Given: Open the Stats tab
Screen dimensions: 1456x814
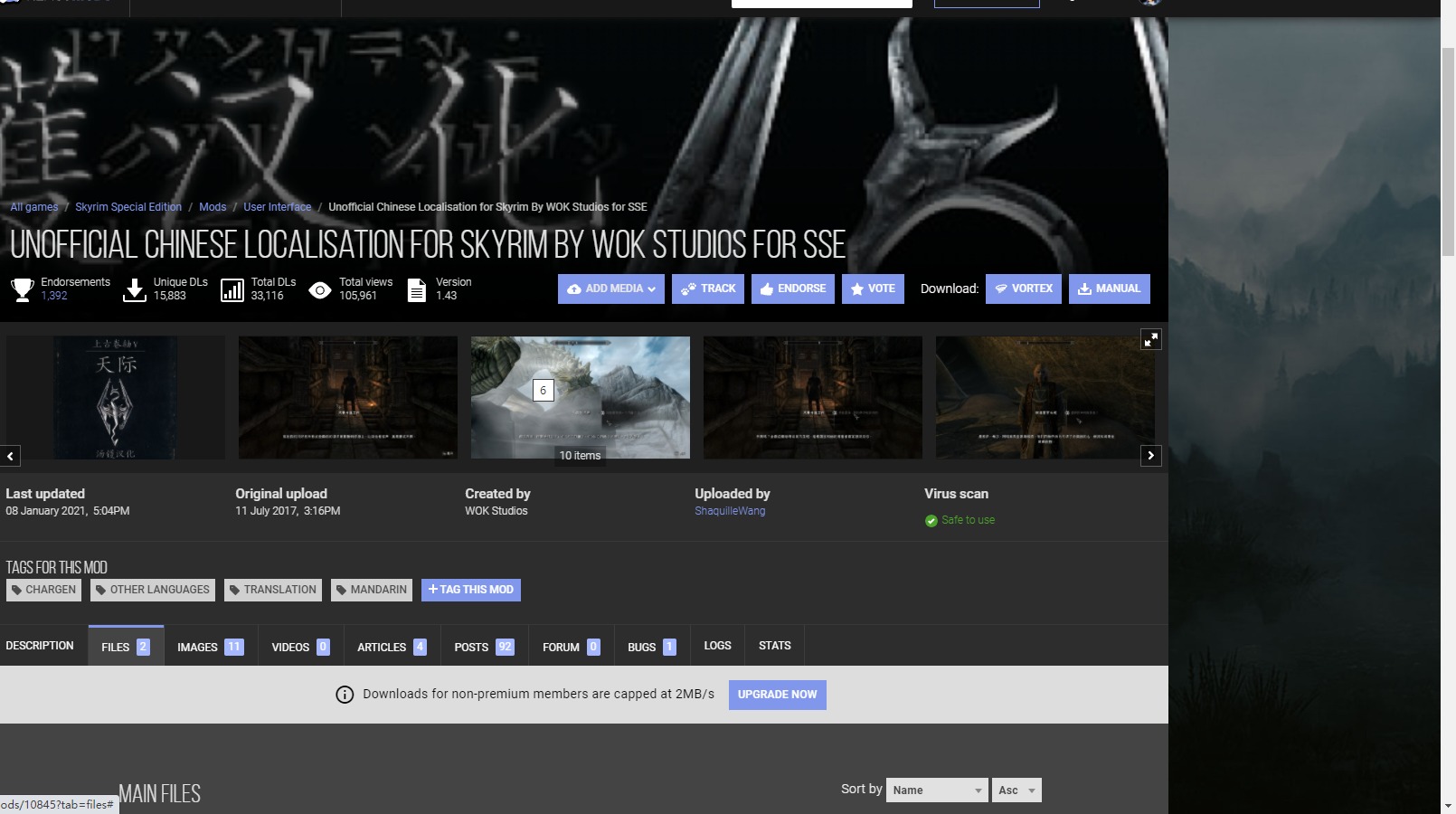Looking at the screenshot, I should (x=775, y=646).
